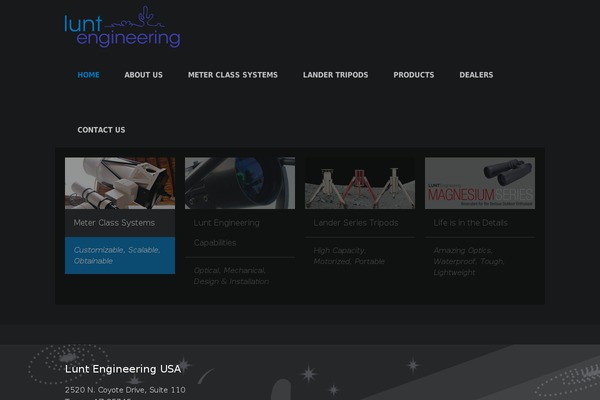View the telescope thumbnail for Meter Class Systems

click(x=120, y=183)
